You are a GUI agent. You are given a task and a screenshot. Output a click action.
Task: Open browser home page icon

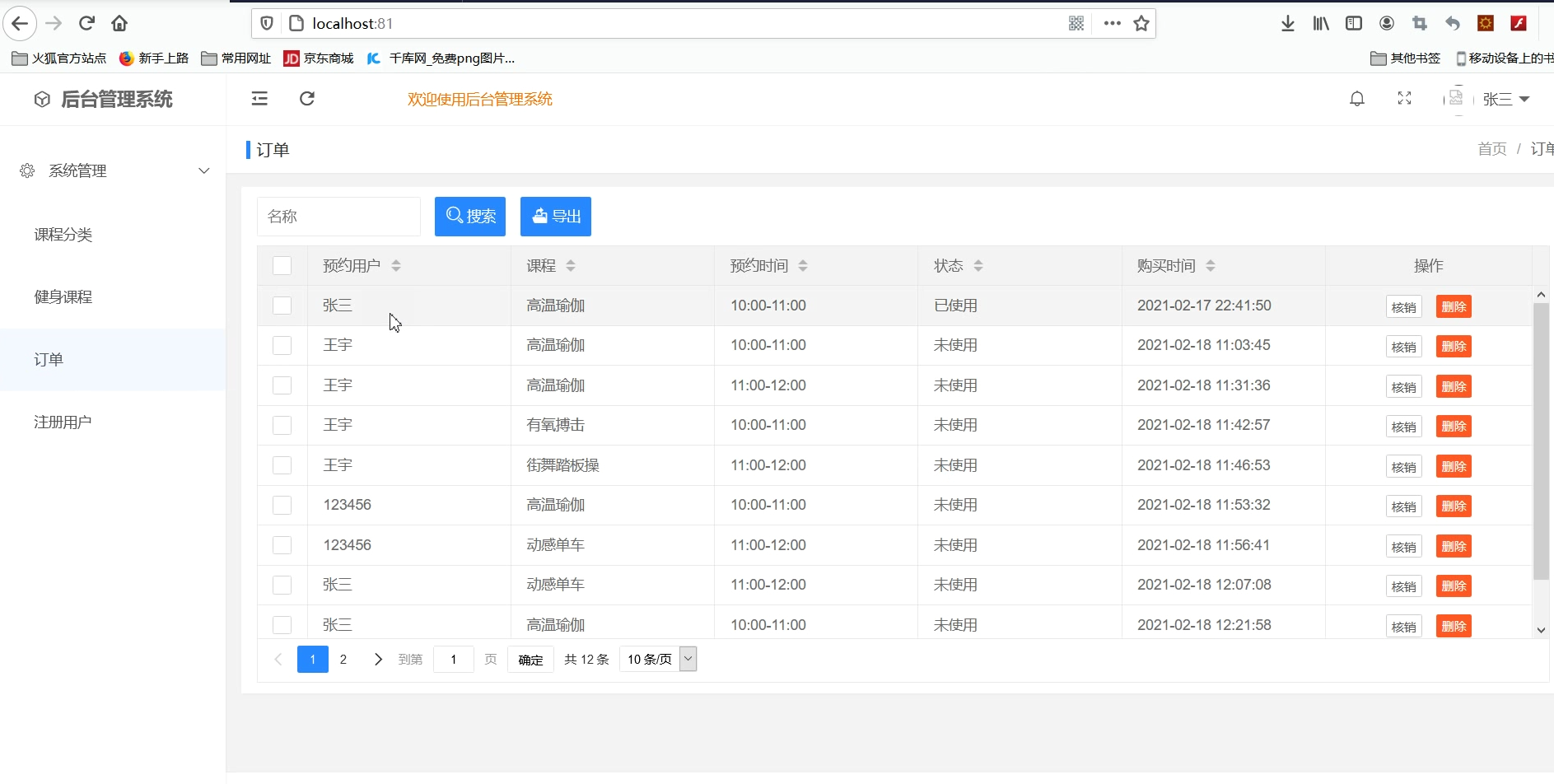click(119, 23)
